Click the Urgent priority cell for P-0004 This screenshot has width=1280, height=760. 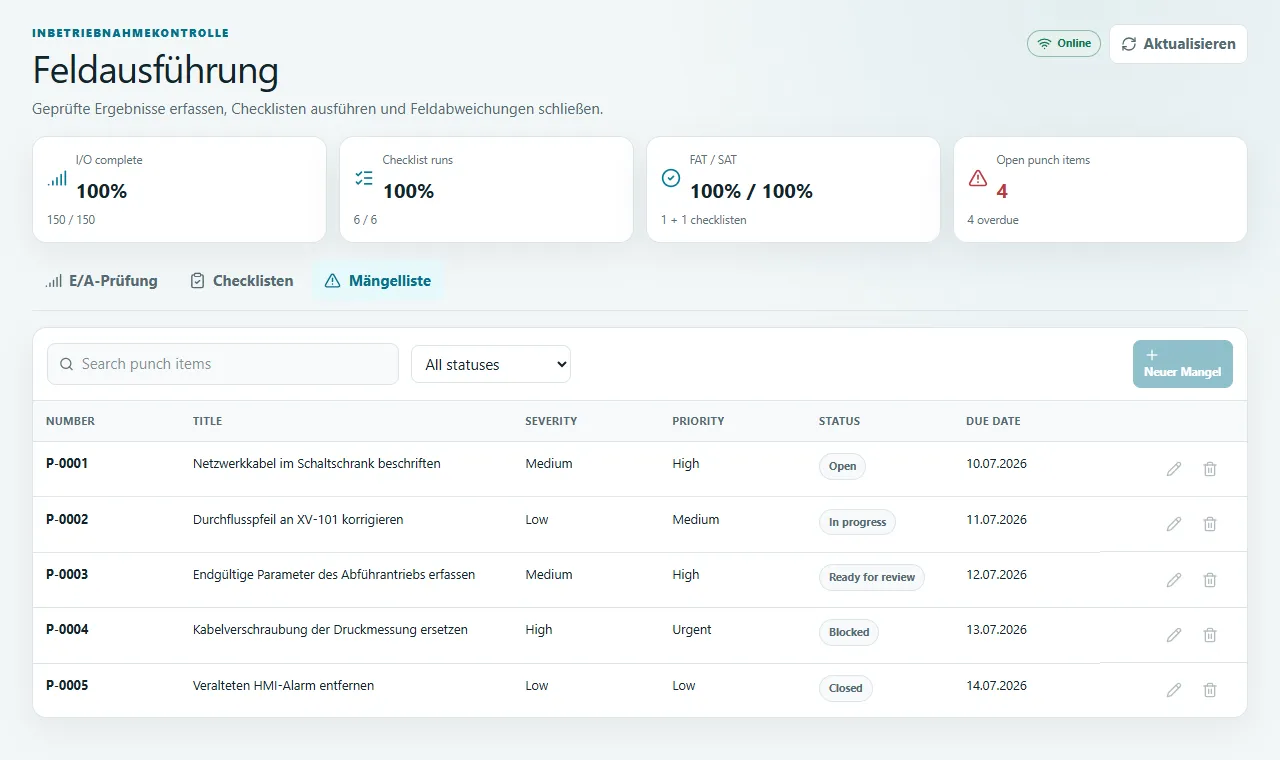[x=692, y=630]
